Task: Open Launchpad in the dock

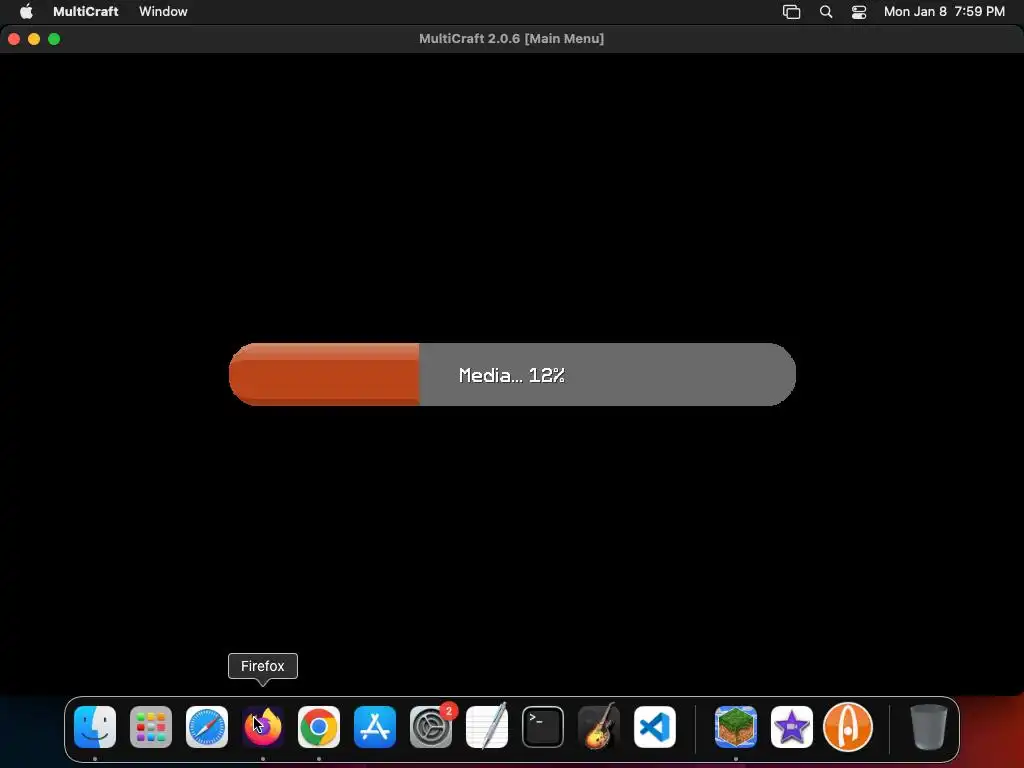Action: pos(151,727)
